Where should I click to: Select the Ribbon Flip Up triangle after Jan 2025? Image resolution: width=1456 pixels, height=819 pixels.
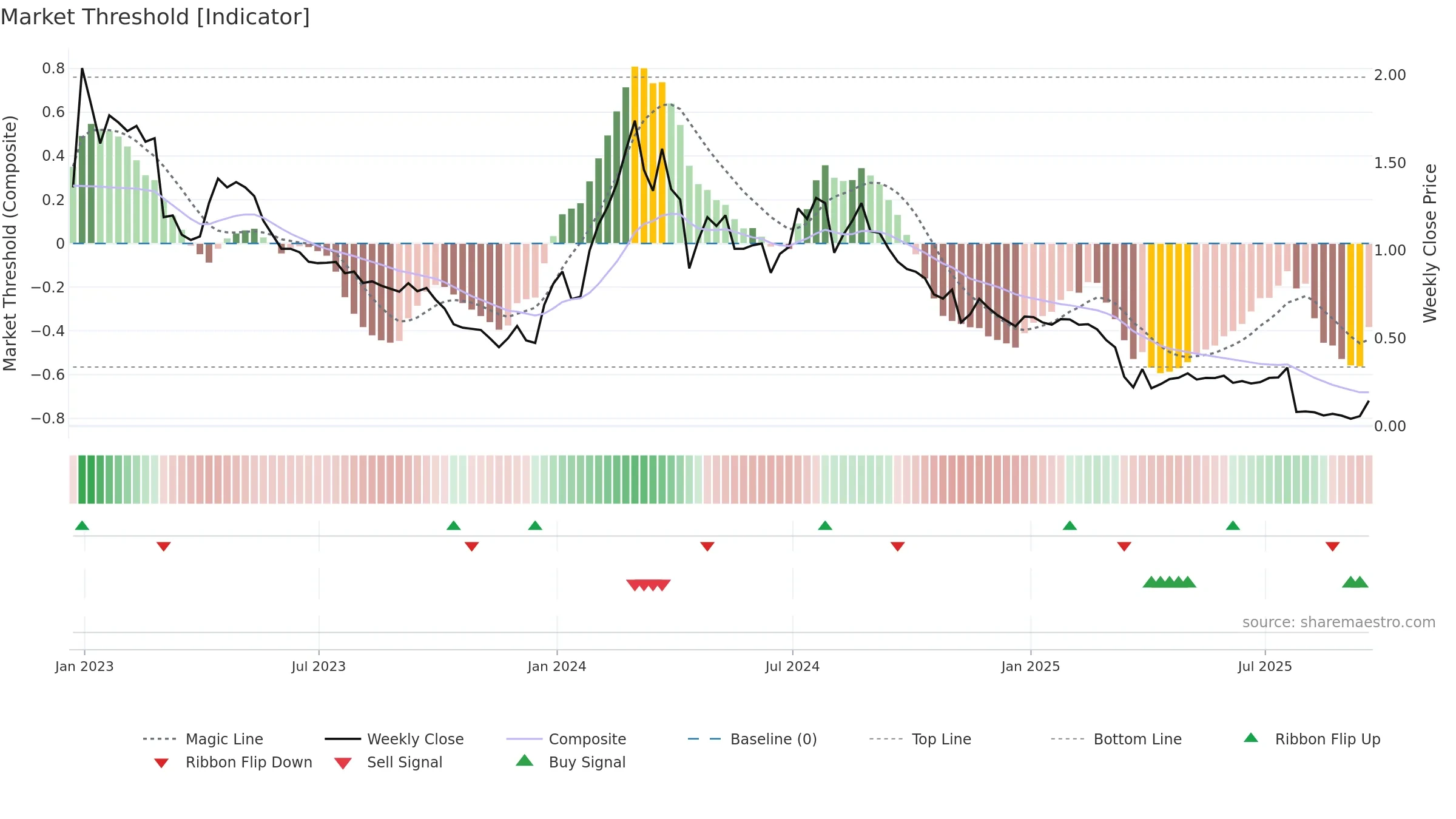point(1070,525)
